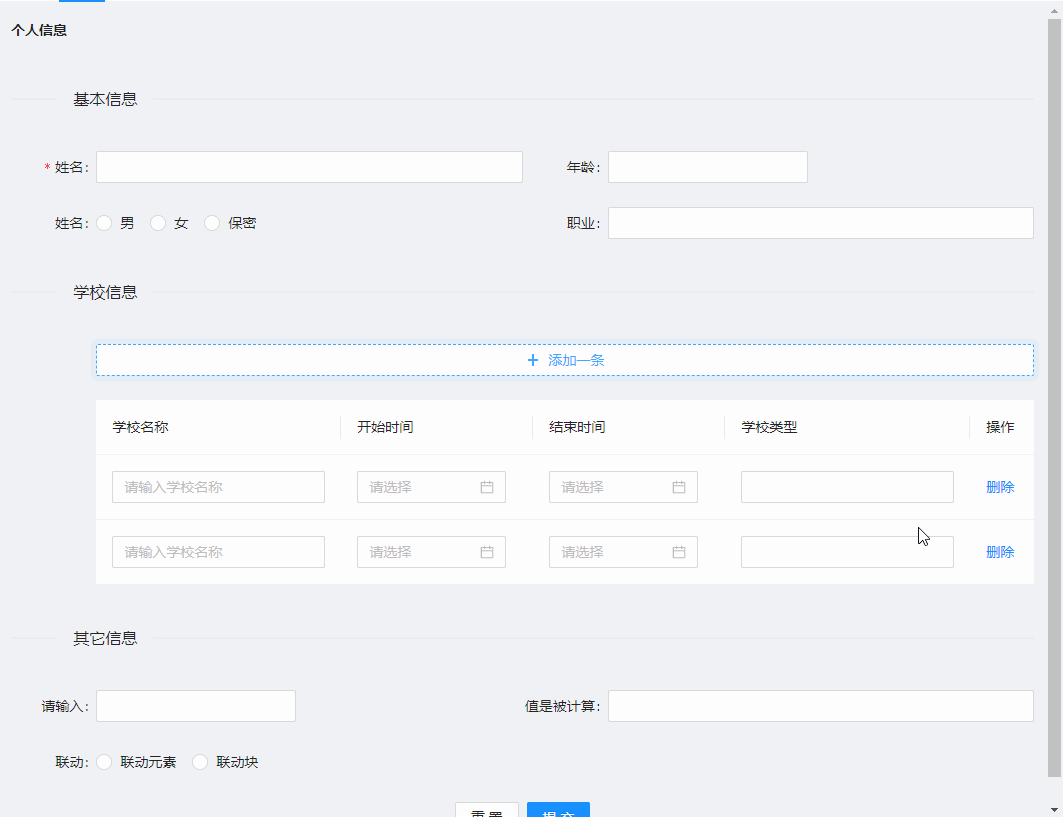Click calendar icon in first row 结束时间

click(679, 487)
